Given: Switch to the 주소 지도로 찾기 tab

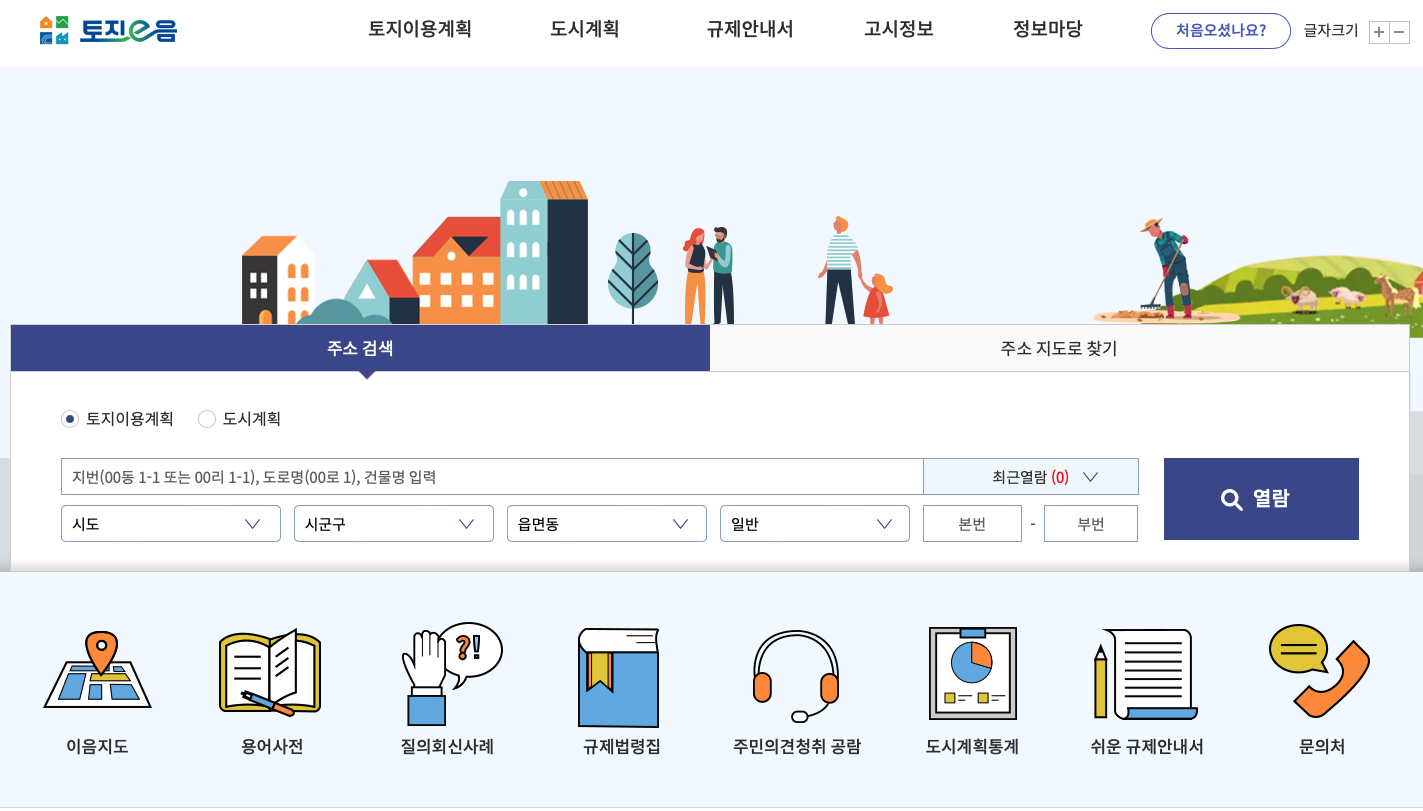Looking at the screenshot, I should [x=1059, y=347].
